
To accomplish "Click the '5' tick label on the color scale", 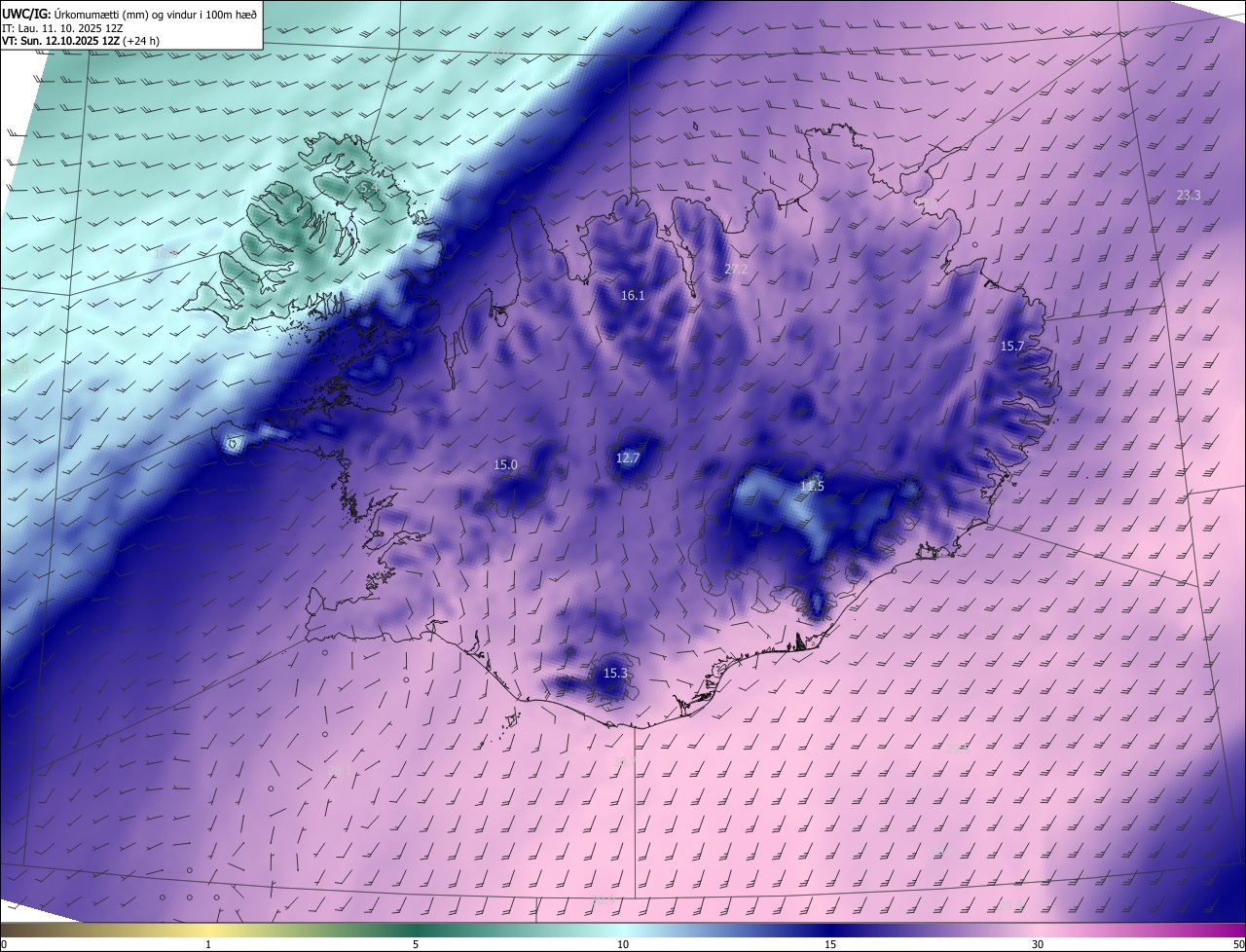I will (x=416, y=945).
